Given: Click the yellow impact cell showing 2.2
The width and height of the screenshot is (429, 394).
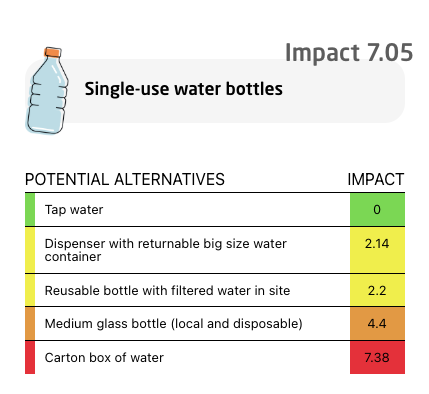Looking at the screenshot, I should (377, 290).
